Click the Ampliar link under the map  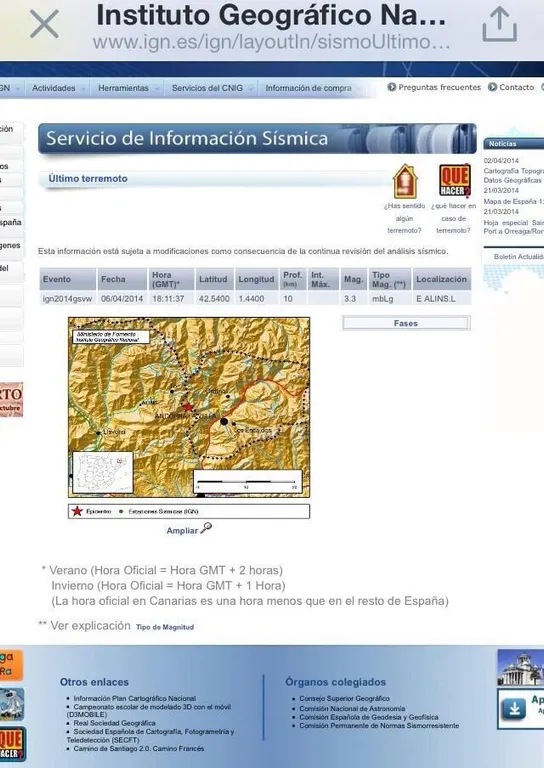click(x=182, y=530)
